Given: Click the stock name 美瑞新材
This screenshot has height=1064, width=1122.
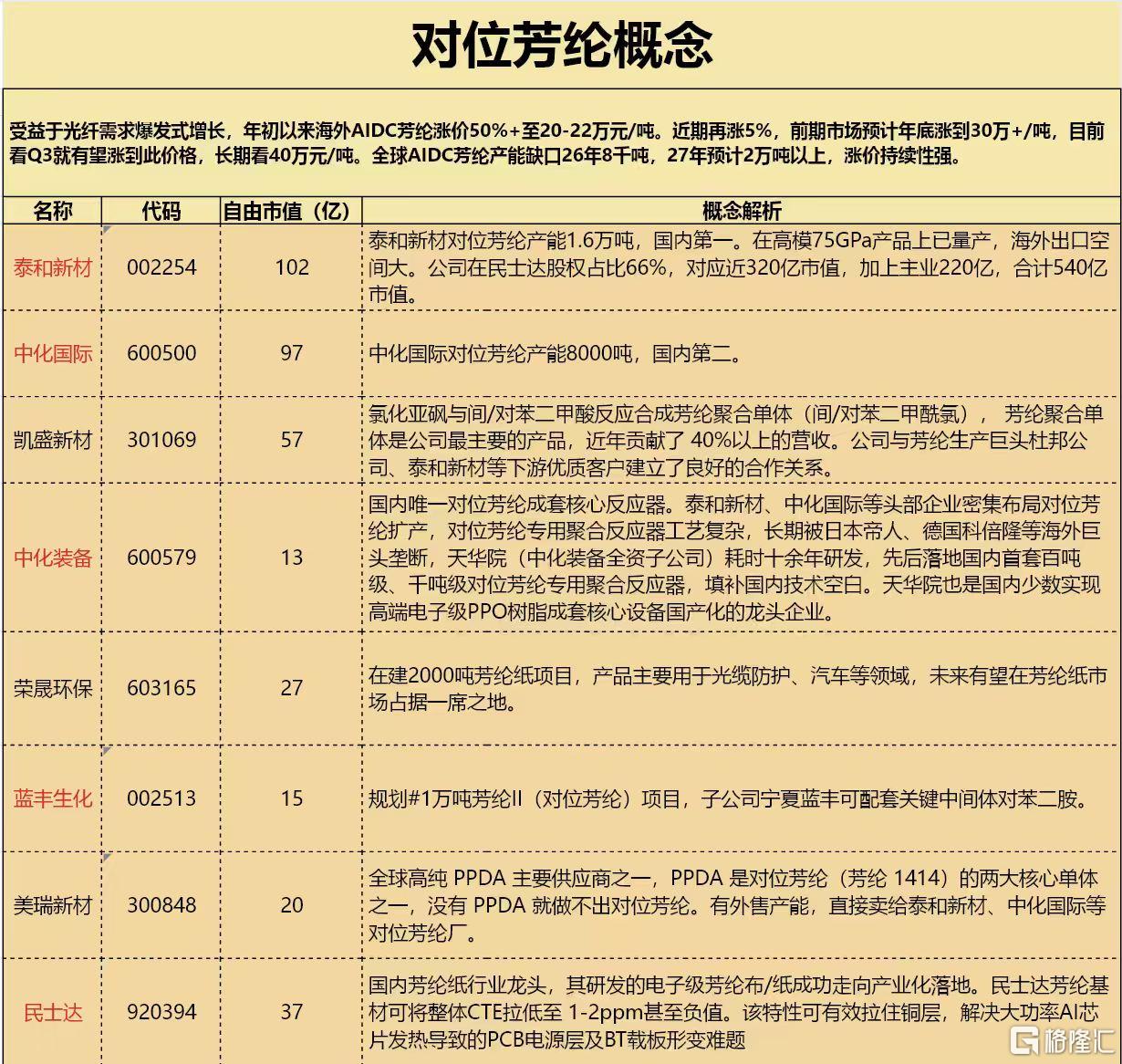Looking at the screenshot, I should point(52,905).
